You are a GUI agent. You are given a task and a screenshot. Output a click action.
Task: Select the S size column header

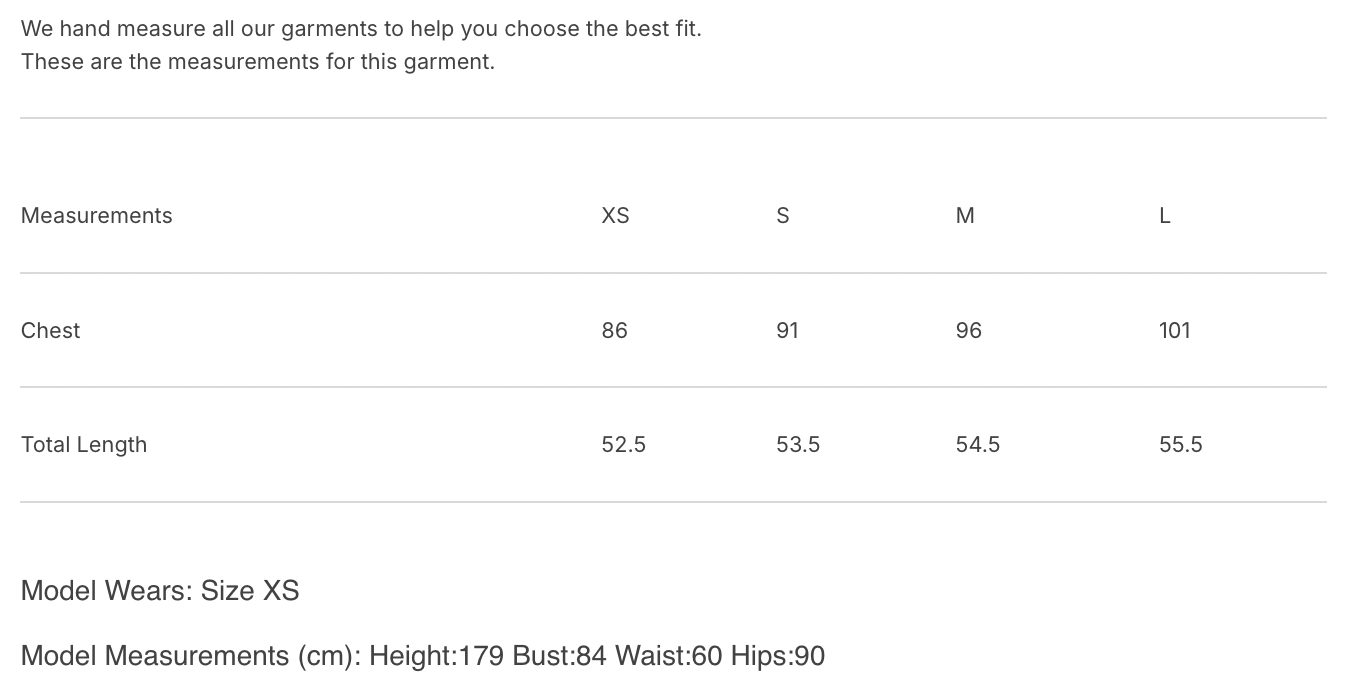pyautogui.click(x=783, y=216)
